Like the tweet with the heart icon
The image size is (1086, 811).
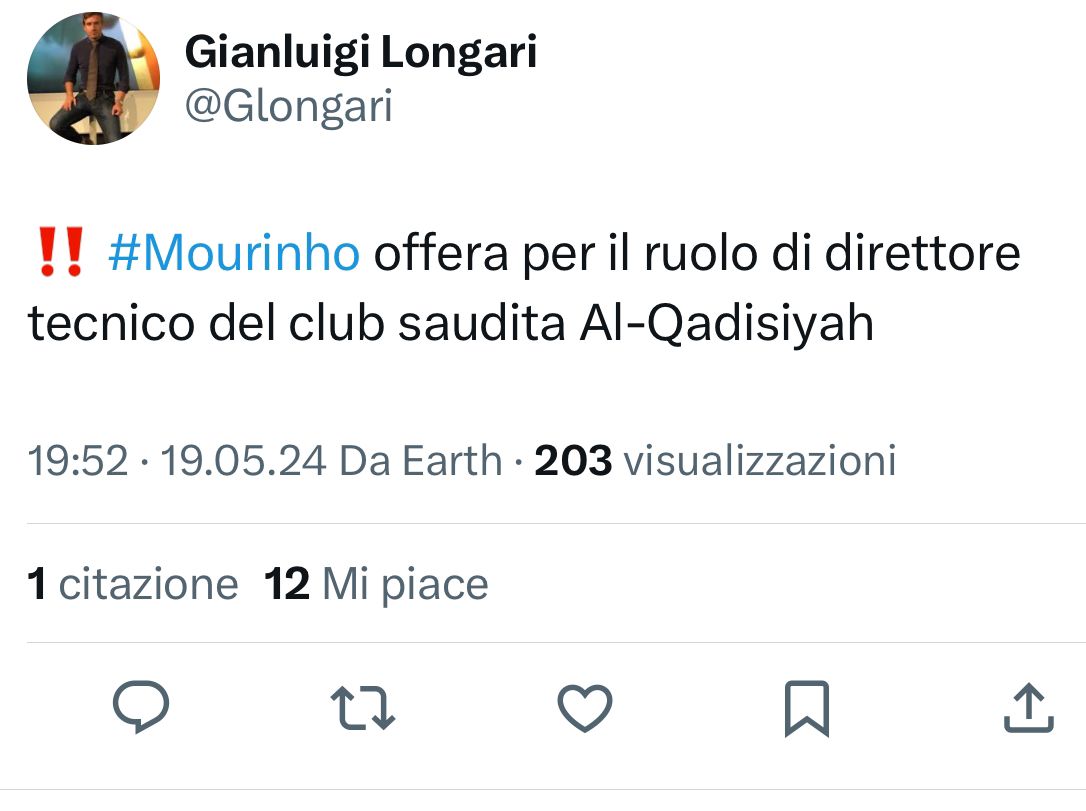click(584, 707)
